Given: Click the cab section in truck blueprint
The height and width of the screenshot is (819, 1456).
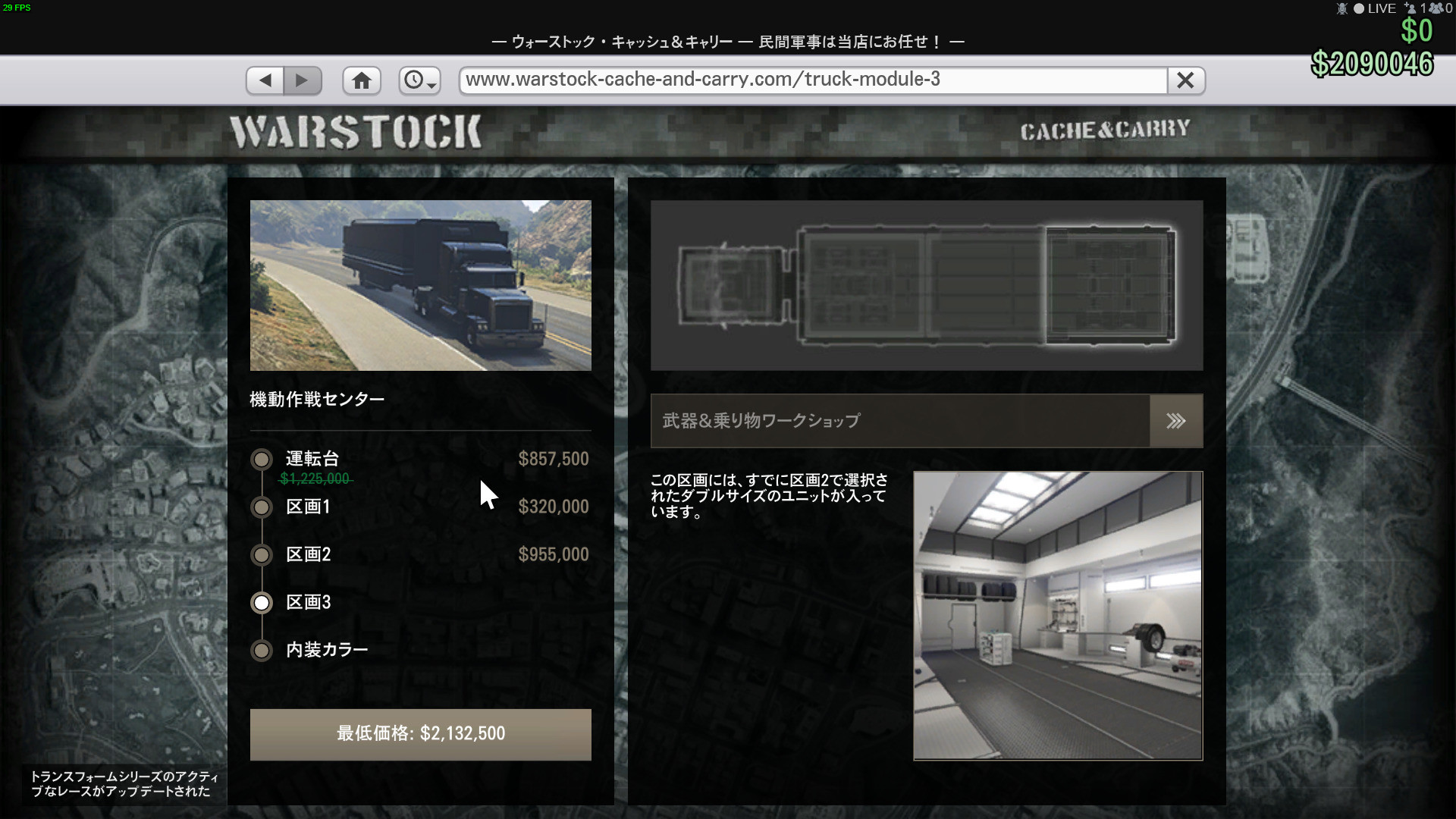Looking at the screenshot, I should click(x=732, y=287).
